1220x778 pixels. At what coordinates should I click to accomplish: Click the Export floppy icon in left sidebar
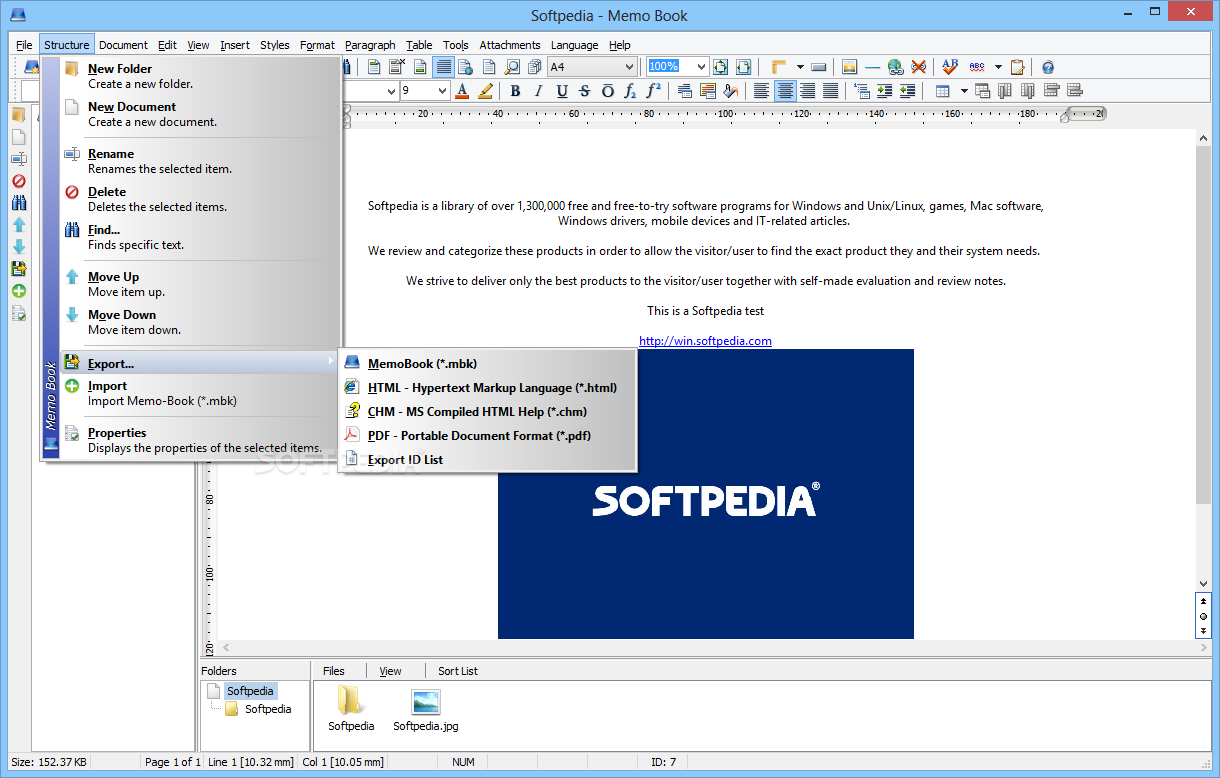point(18,269)
